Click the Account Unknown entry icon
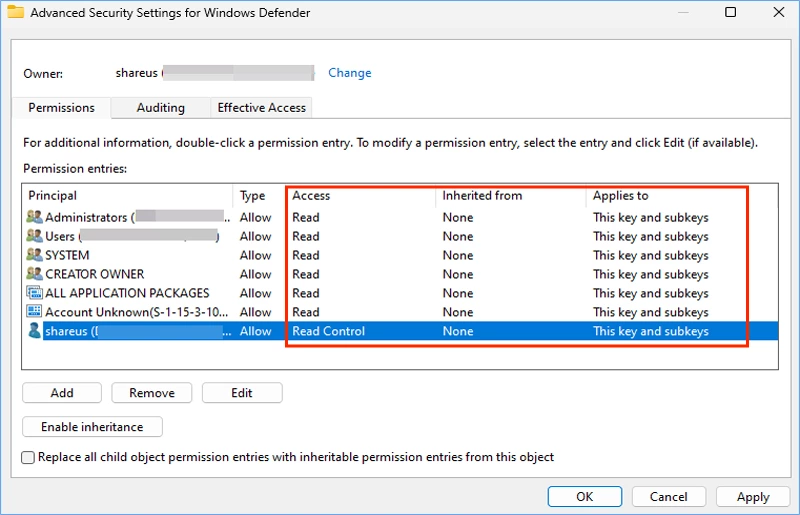The height and width of the screenshot is (515, 800). pos(34,311)
